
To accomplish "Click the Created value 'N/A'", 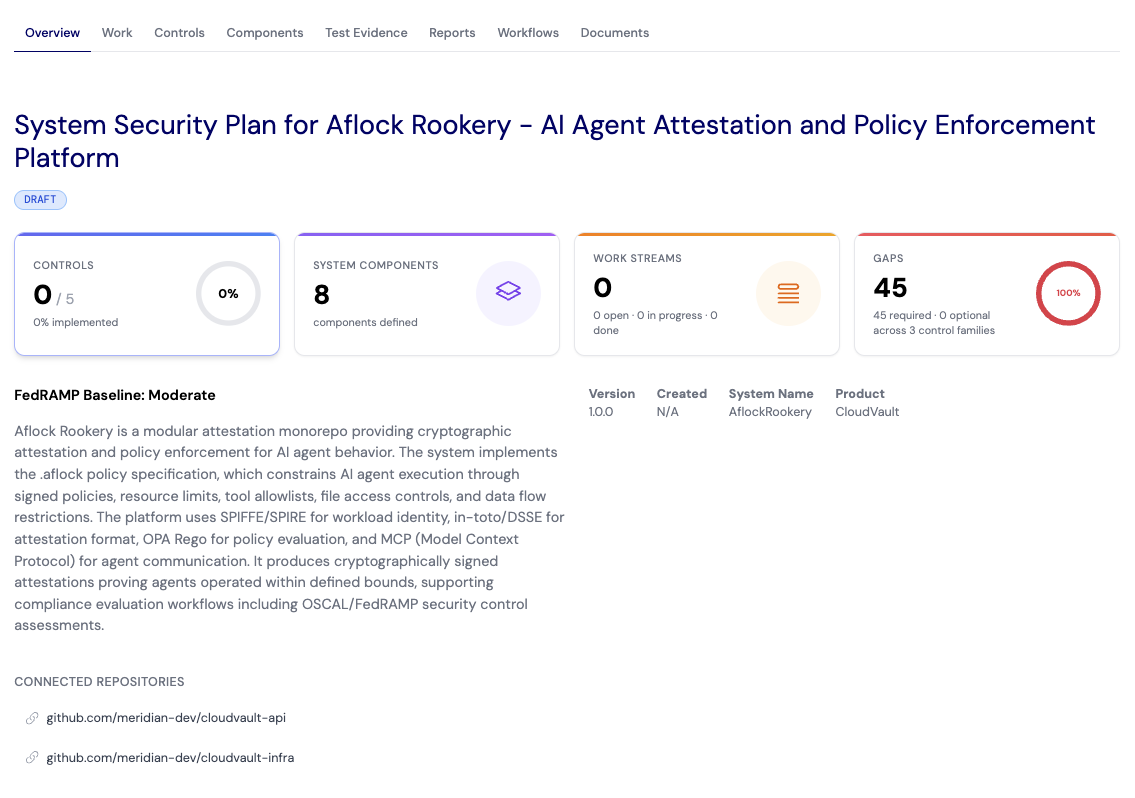I will coord(667,411).
